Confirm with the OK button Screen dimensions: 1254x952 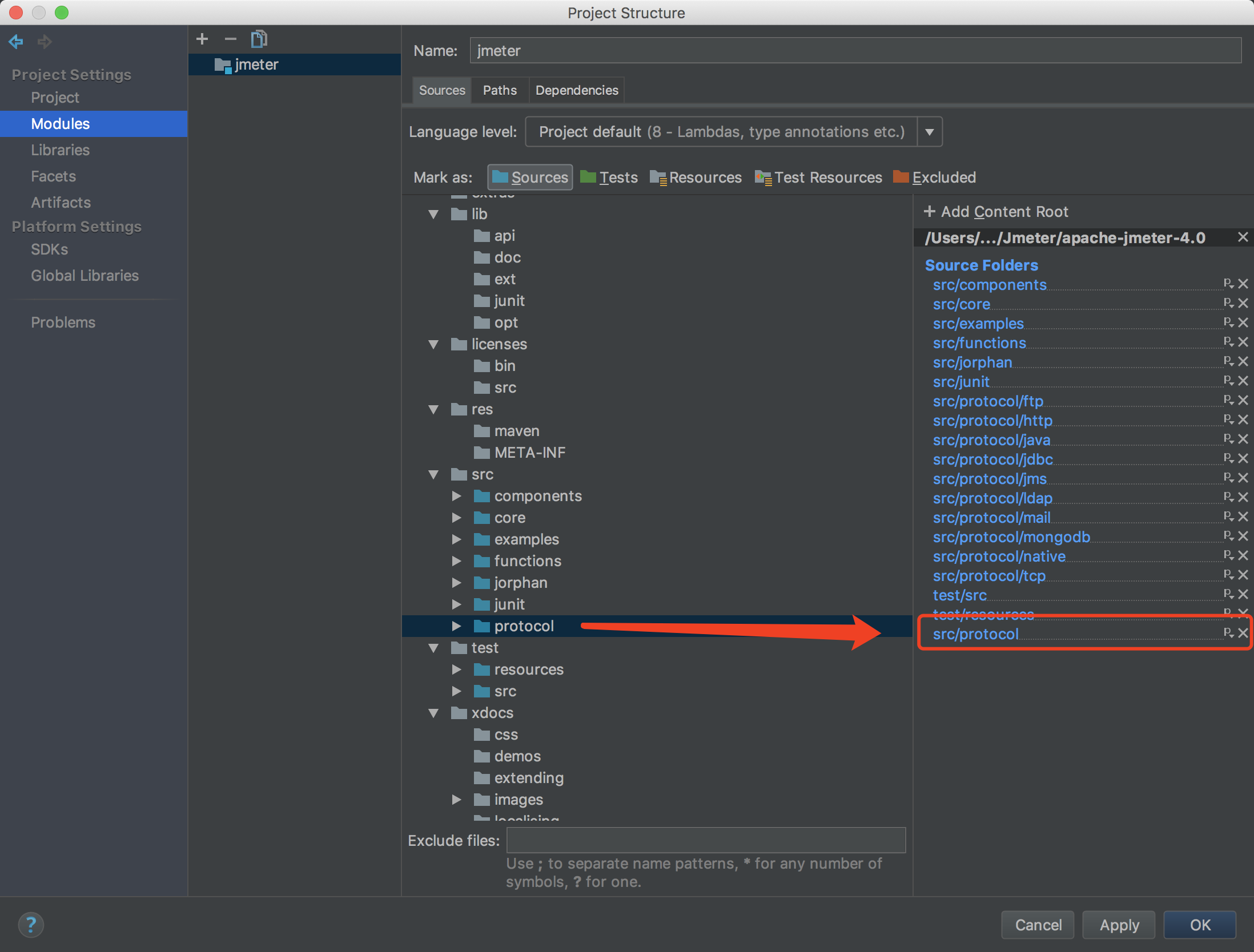point(1200,925)
